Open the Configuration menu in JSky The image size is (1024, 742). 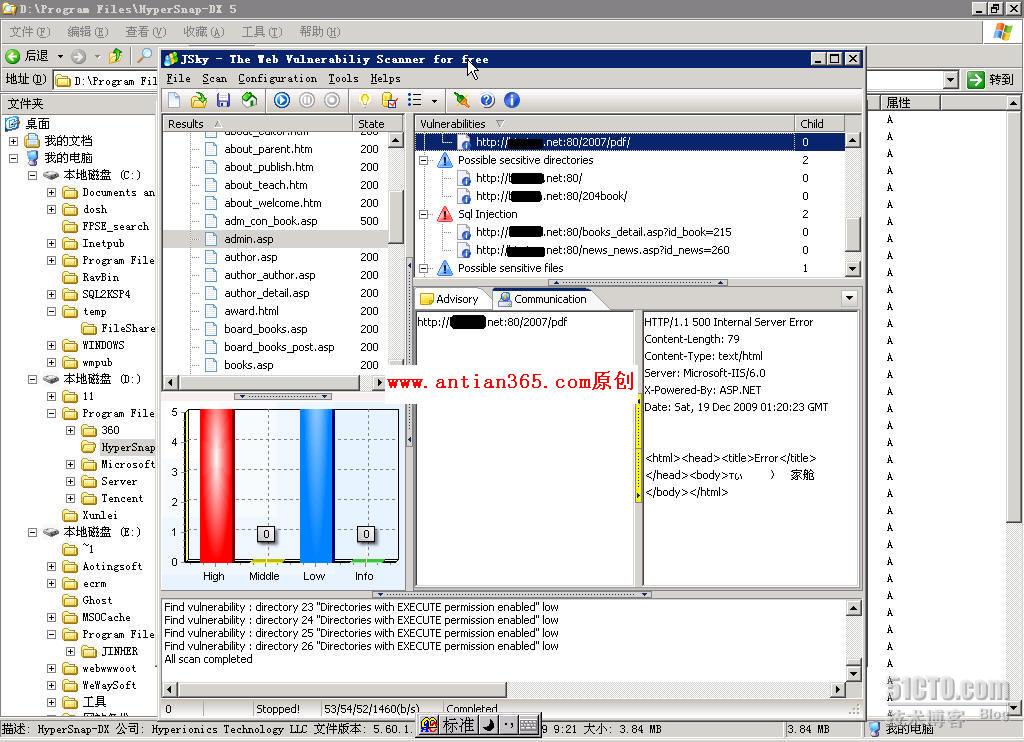(277, 78)
